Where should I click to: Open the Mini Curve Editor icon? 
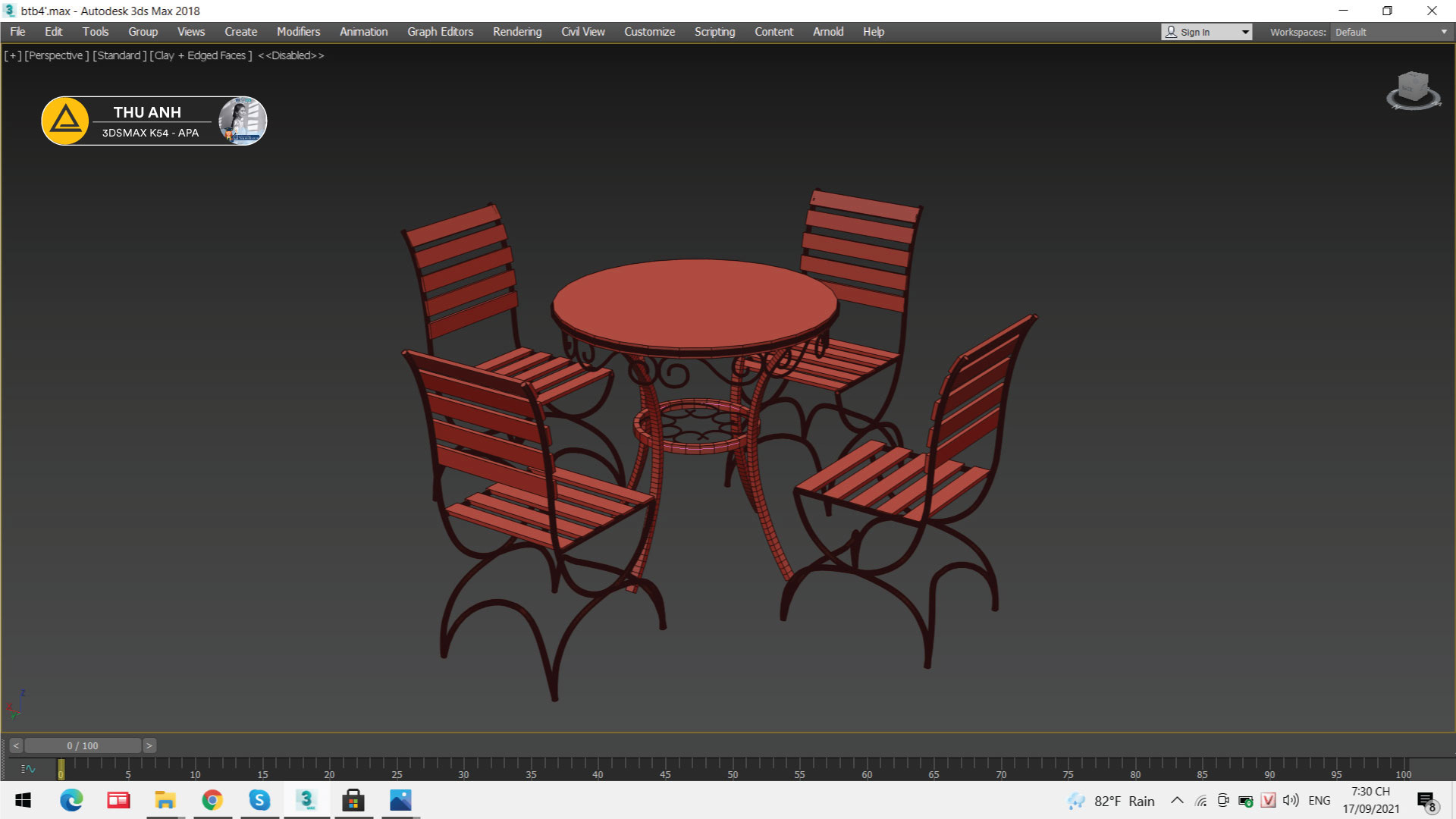click(28, 769)
